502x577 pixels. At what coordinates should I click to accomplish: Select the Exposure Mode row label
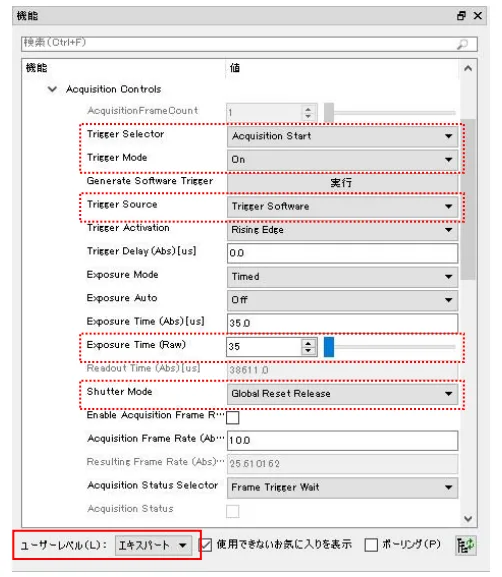[x=123, y=275]
